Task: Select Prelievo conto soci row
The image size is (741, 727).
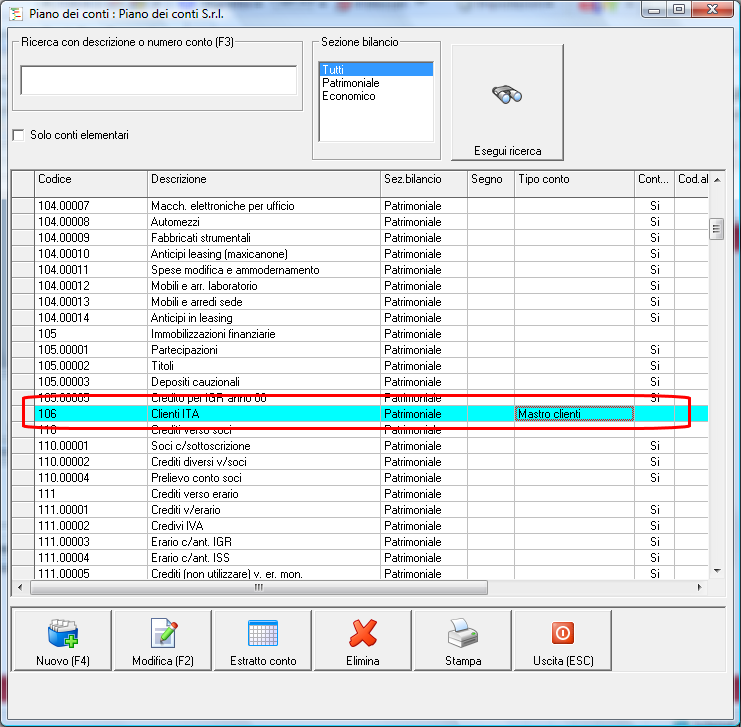Action: tap(360, 478)
